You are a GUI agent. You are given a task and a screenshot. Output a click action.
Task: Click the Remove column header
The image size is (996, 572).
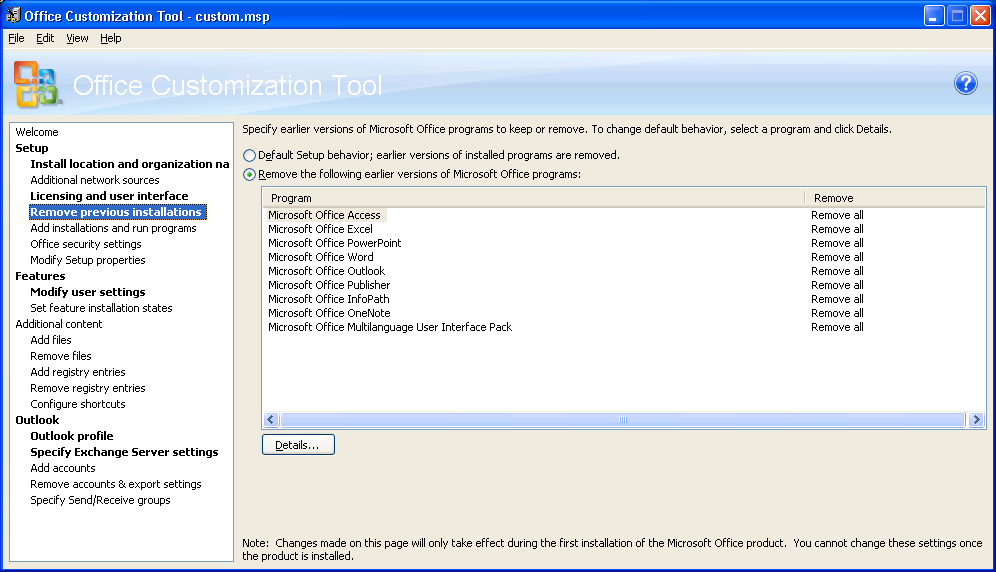(x=894, y=198)
